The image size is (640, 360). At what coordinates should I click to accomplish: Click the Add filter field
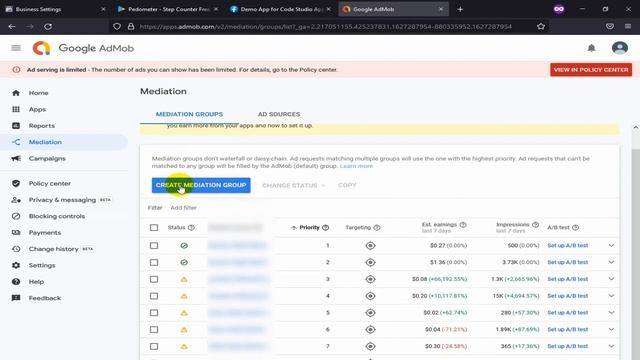click(x=184, y=208)
